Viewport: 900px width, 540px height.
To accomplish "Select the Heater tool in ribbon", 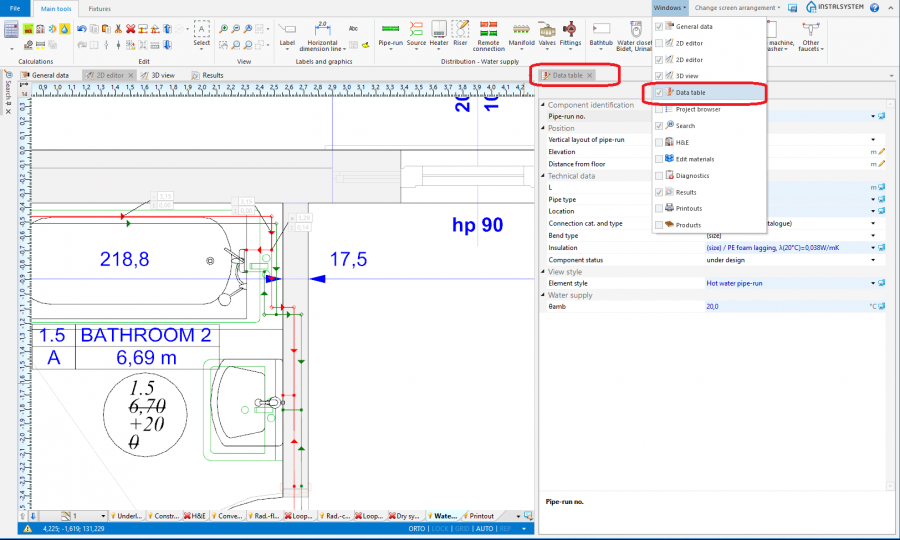I will (439, 29).
